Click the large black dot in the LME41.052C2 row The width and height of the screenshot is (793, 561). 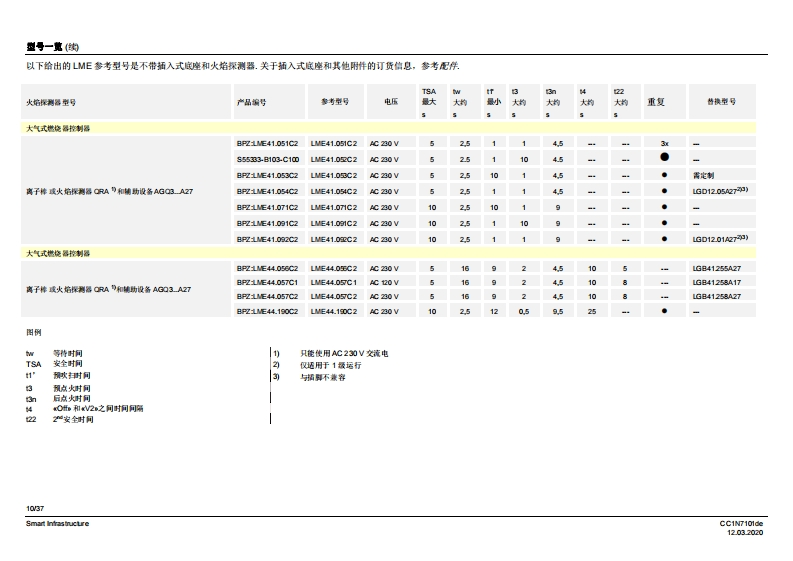664,159
